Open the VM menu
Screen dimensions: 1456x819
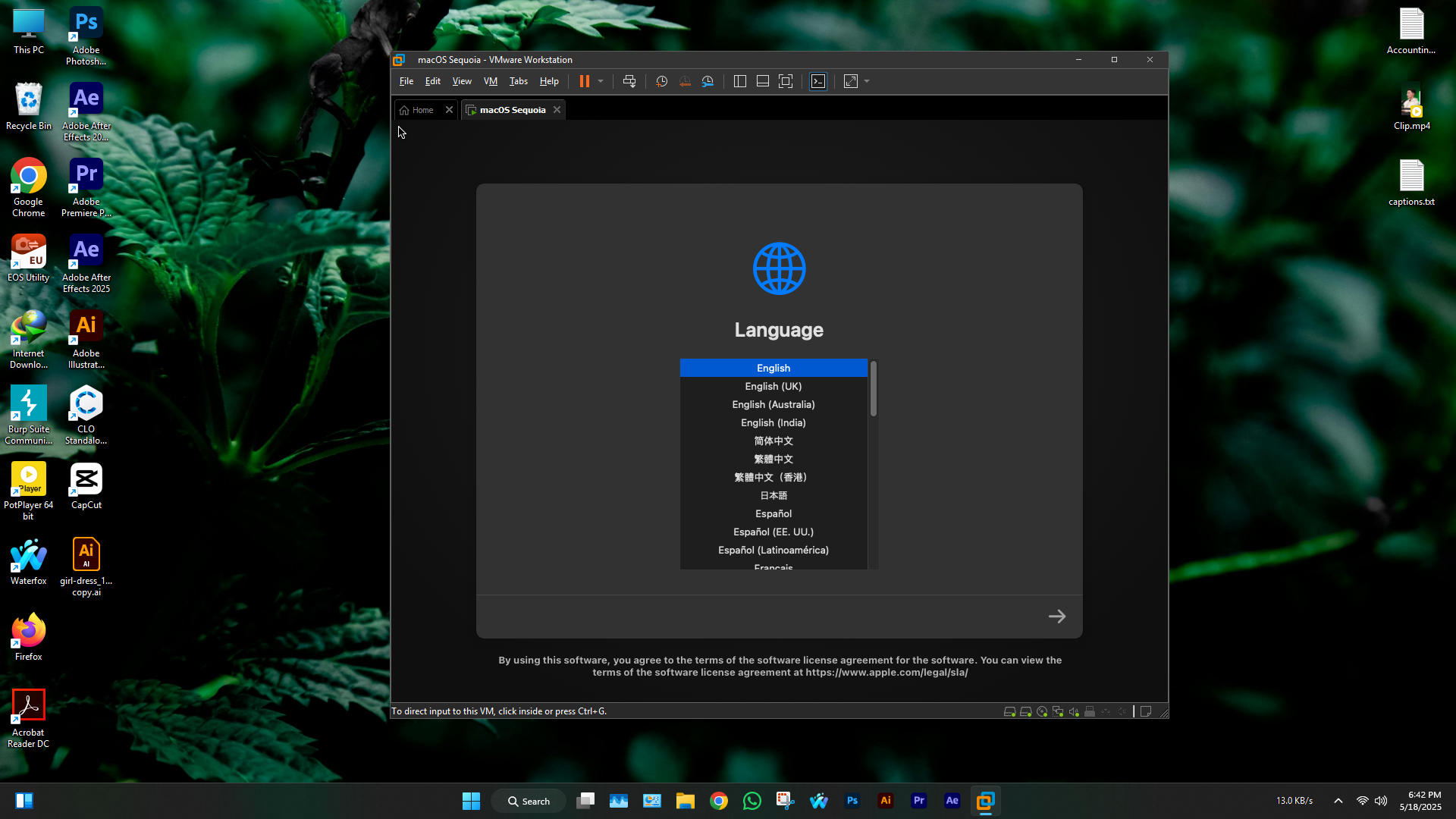[490, 81]
